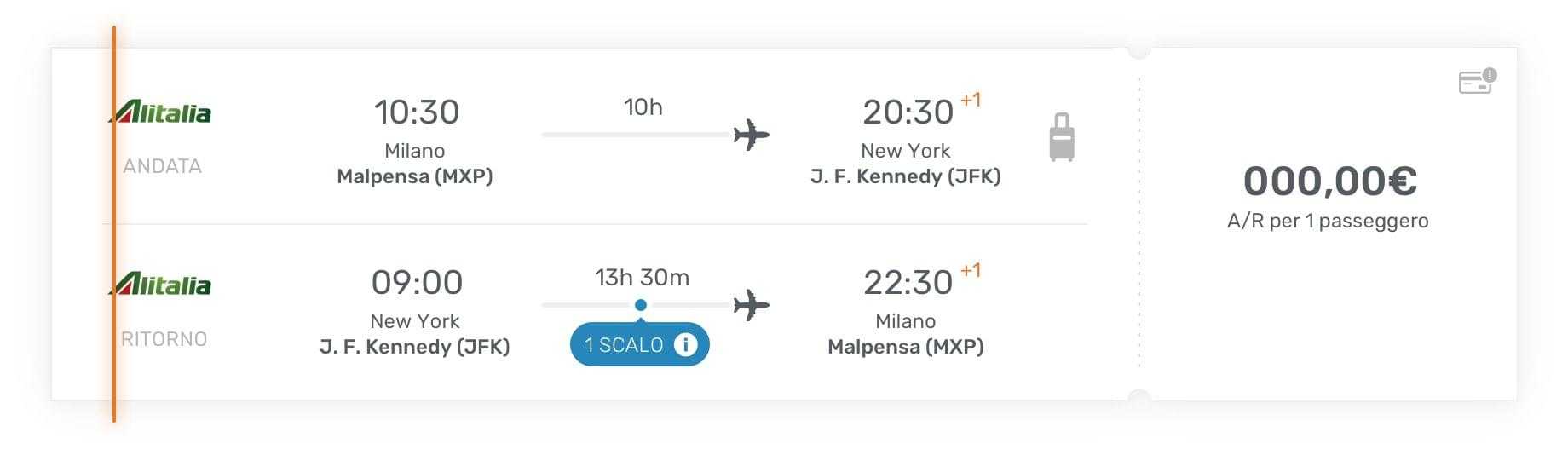Click the 22:30 return arrival time

tap(908, 283)
